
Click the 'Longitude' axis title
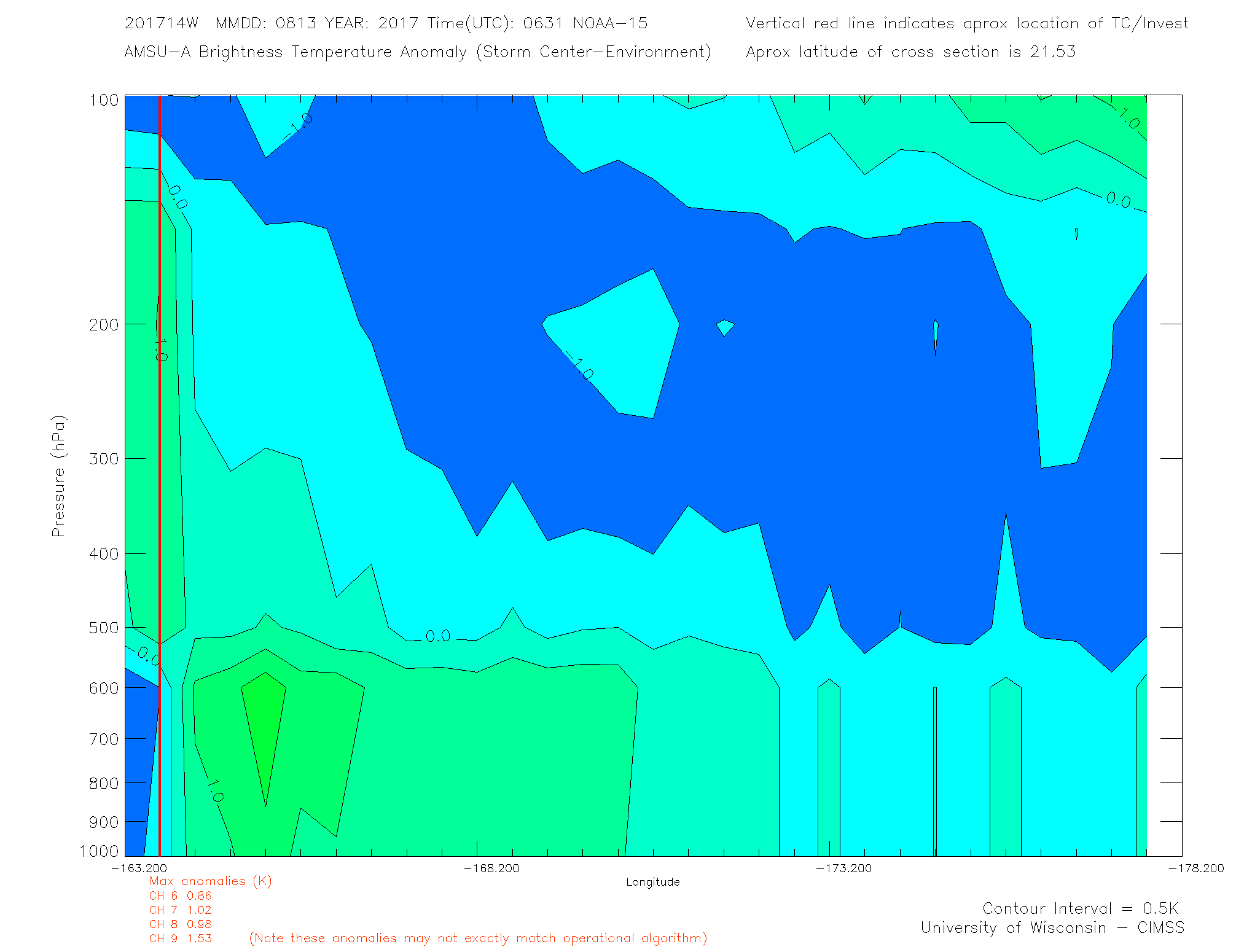click(652, 882)
